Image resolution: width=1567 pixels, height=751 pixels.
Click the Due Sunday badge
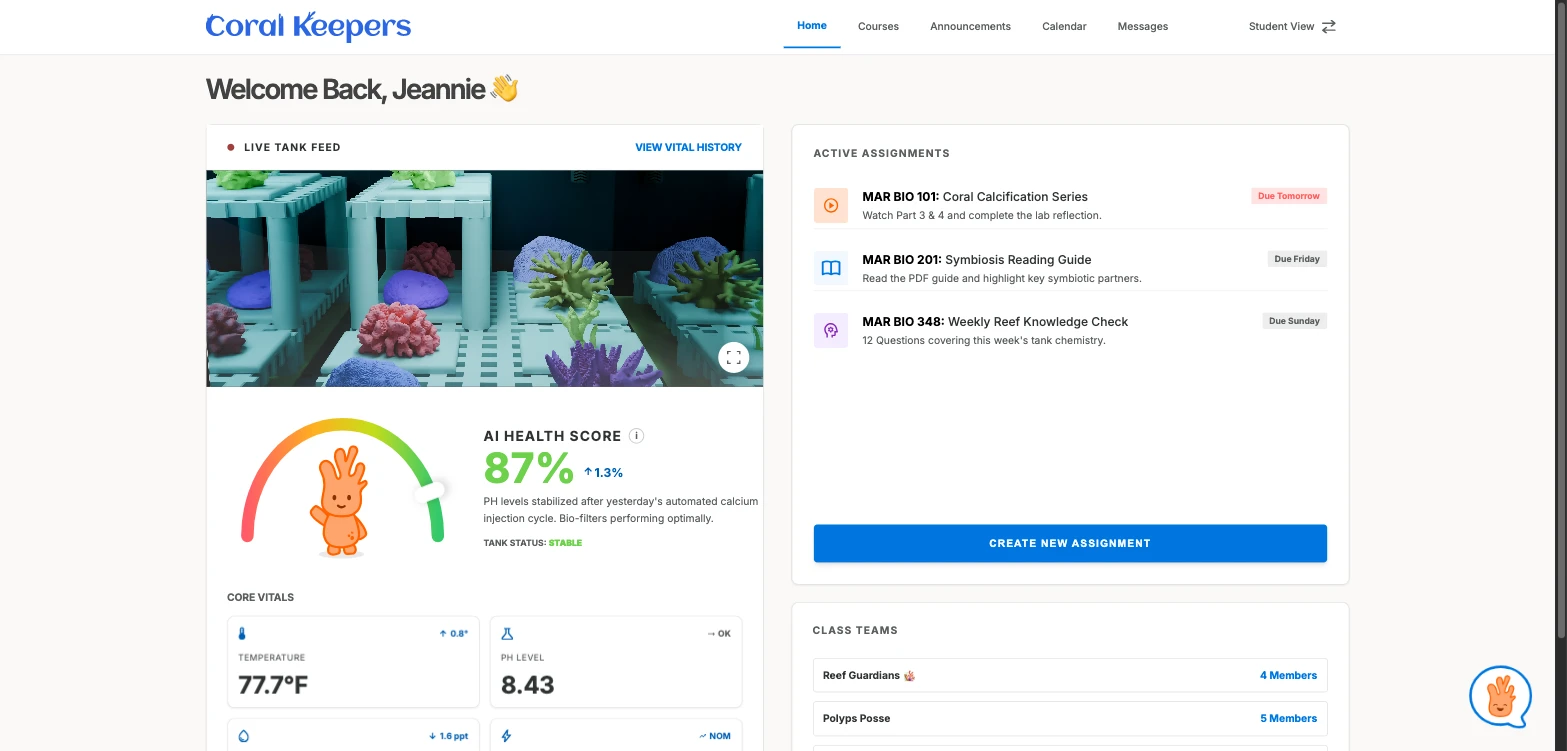tap(1294, 321)
